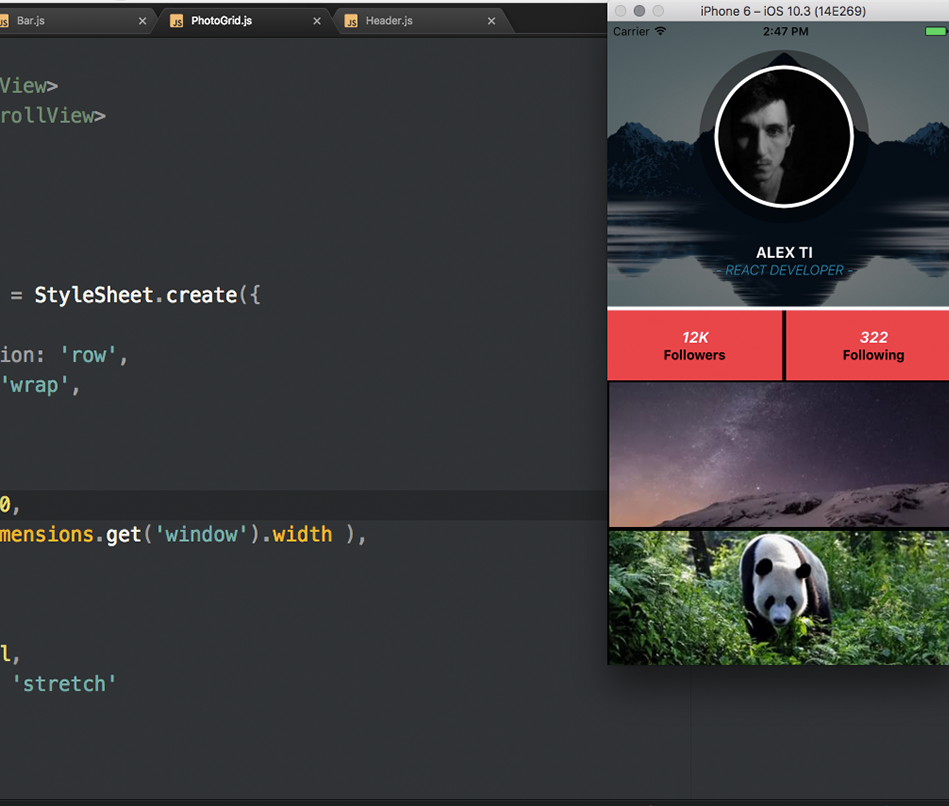Place cursor on the StyleSheet.create line
Image resolution: width=949 pixels, height=806 pixels.
click(x=150, y=295)
